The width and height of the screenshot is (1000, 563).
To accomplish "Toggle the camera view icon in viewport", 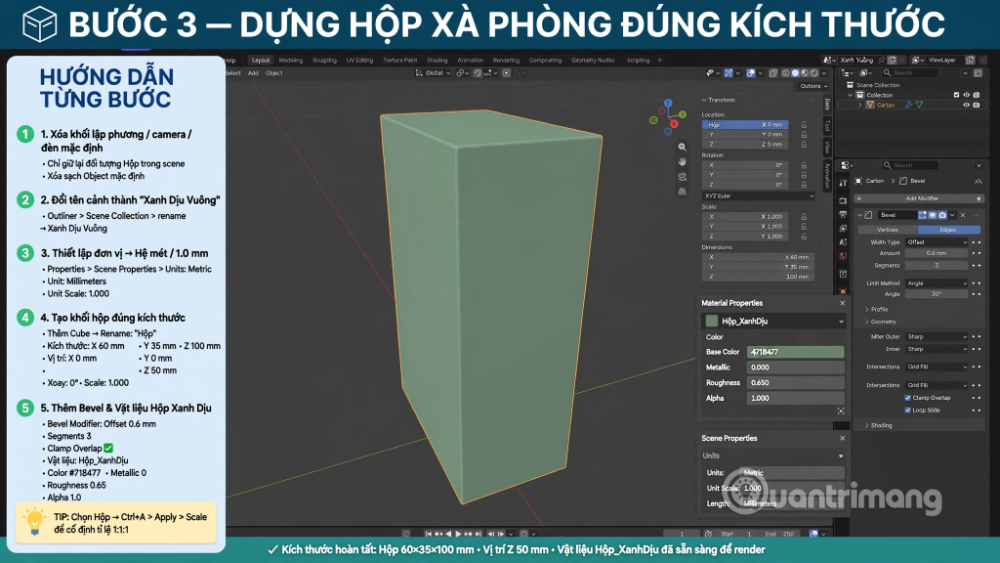I will pyautogui.click(x=682, y=177).
